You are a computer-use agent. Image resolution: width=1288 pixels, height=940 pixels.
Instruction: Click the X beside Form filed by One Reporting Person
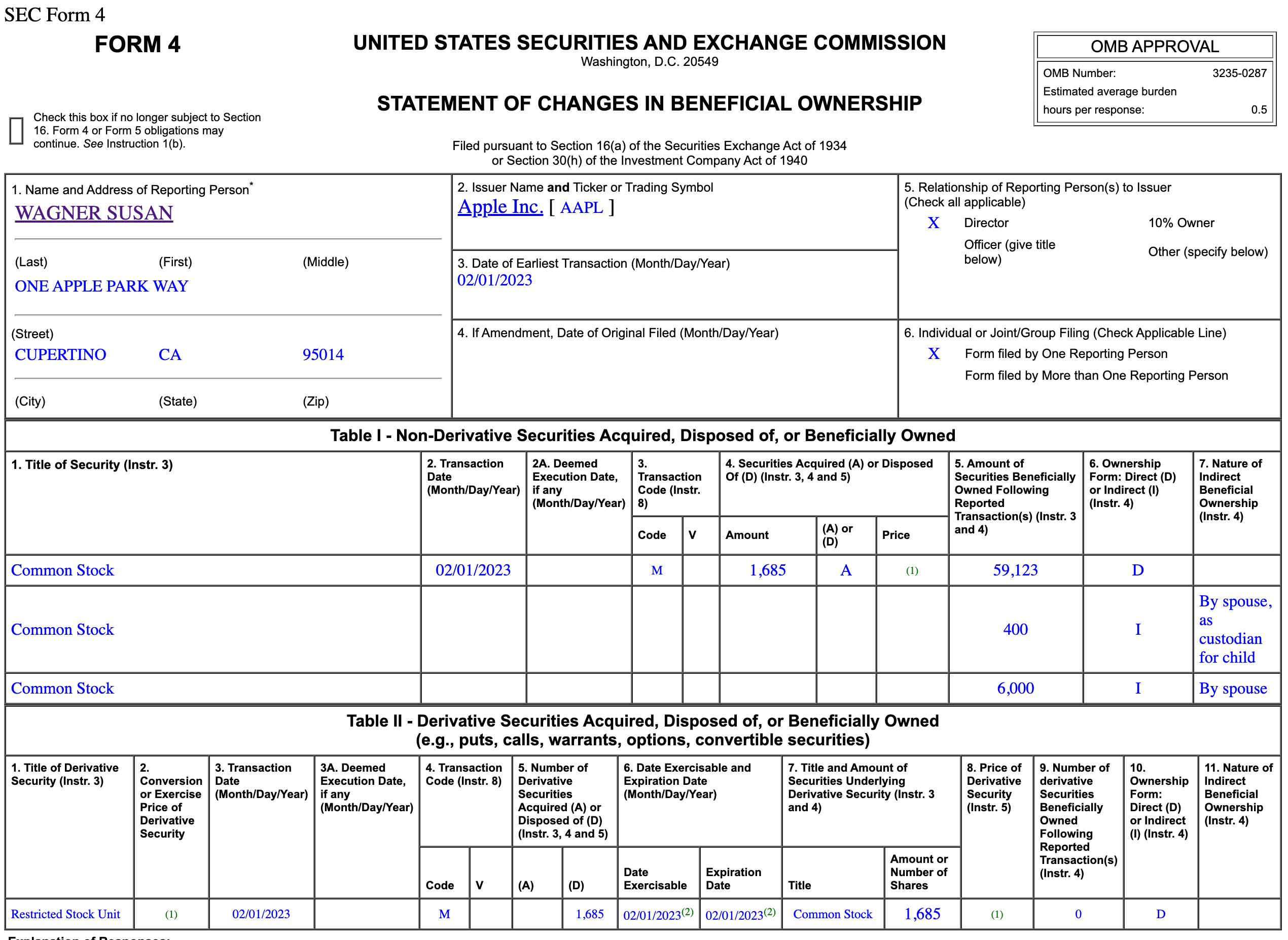[x=934, y=354]
